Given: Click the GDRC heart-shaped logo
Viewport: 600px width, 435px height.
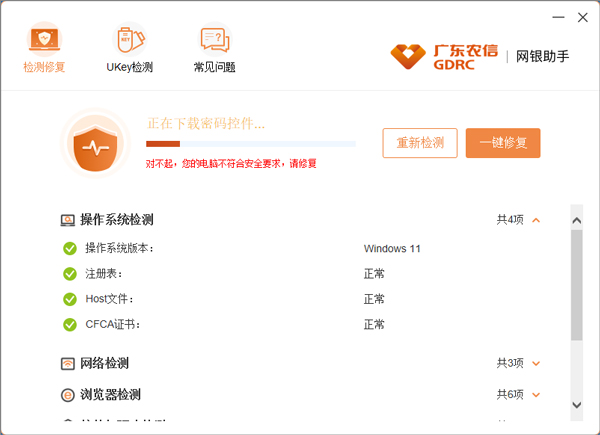Looking at the screenshot, I should [x=408, y=57].
